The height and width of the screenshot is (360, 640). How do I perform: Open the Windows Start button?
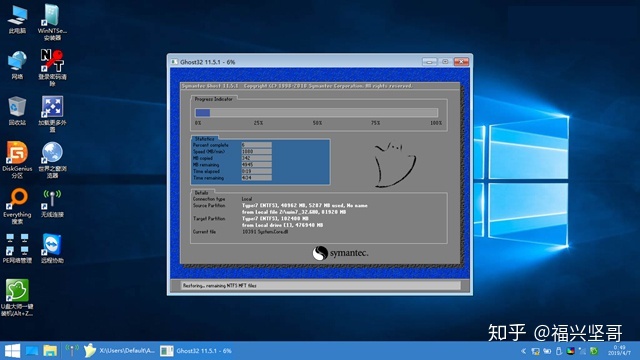[x=12, y=351]
